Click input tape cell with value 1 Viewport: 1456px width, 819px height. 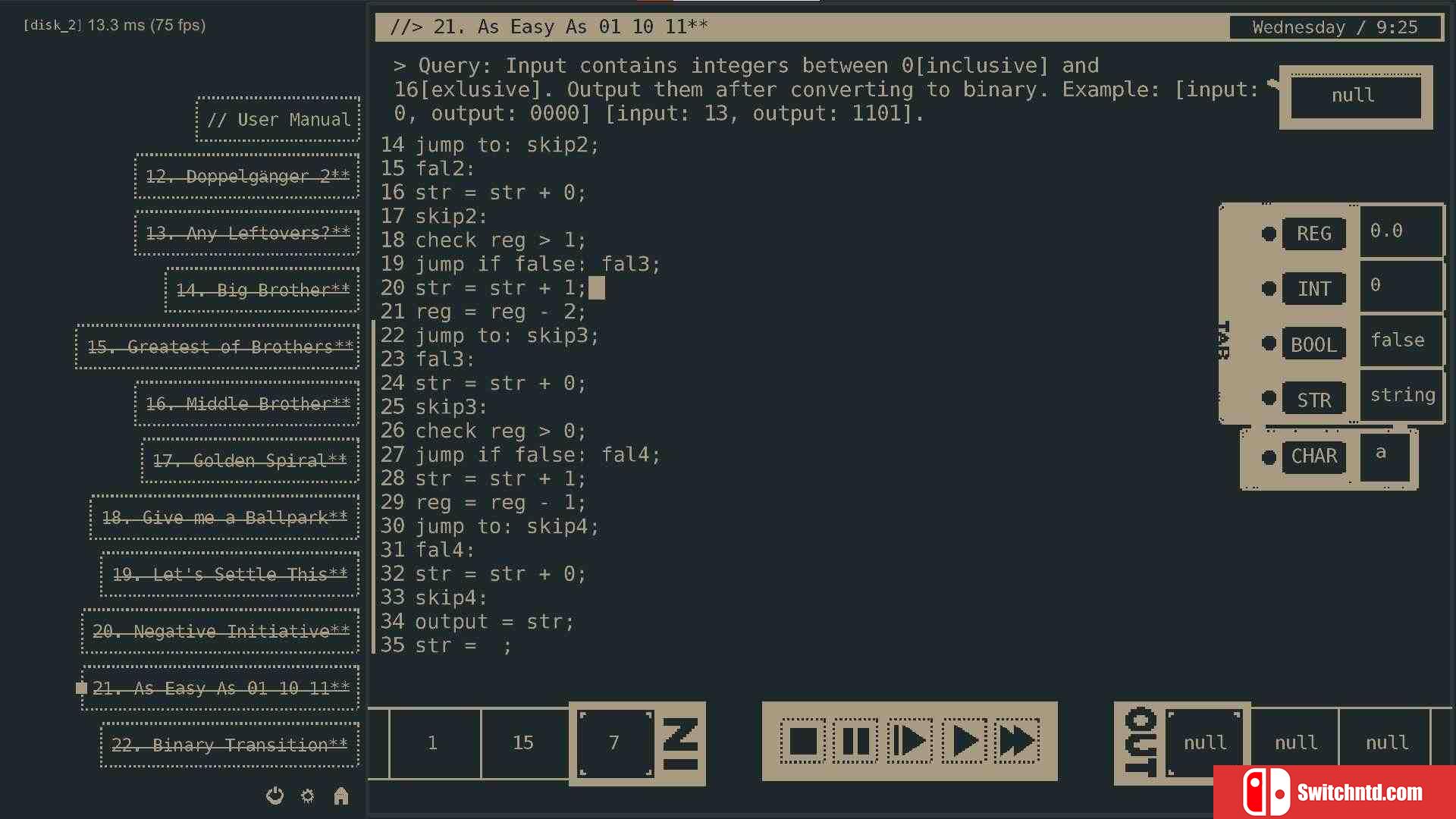(435, 742)
